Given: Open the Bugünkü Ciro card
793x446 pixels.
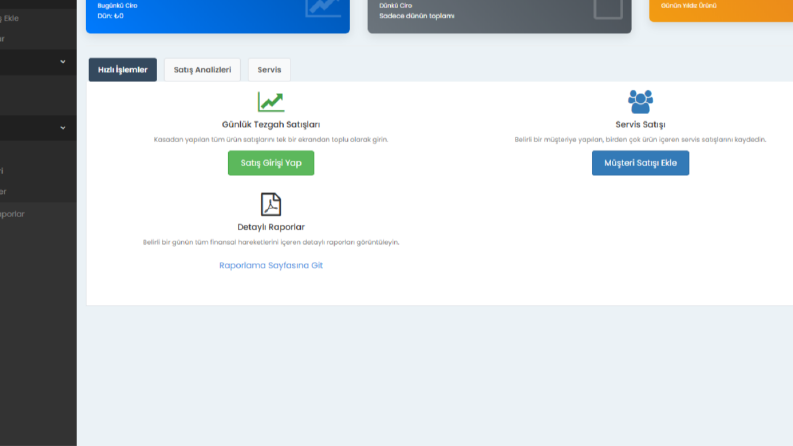Looking at the screenshot, I should tap(218, 16).
